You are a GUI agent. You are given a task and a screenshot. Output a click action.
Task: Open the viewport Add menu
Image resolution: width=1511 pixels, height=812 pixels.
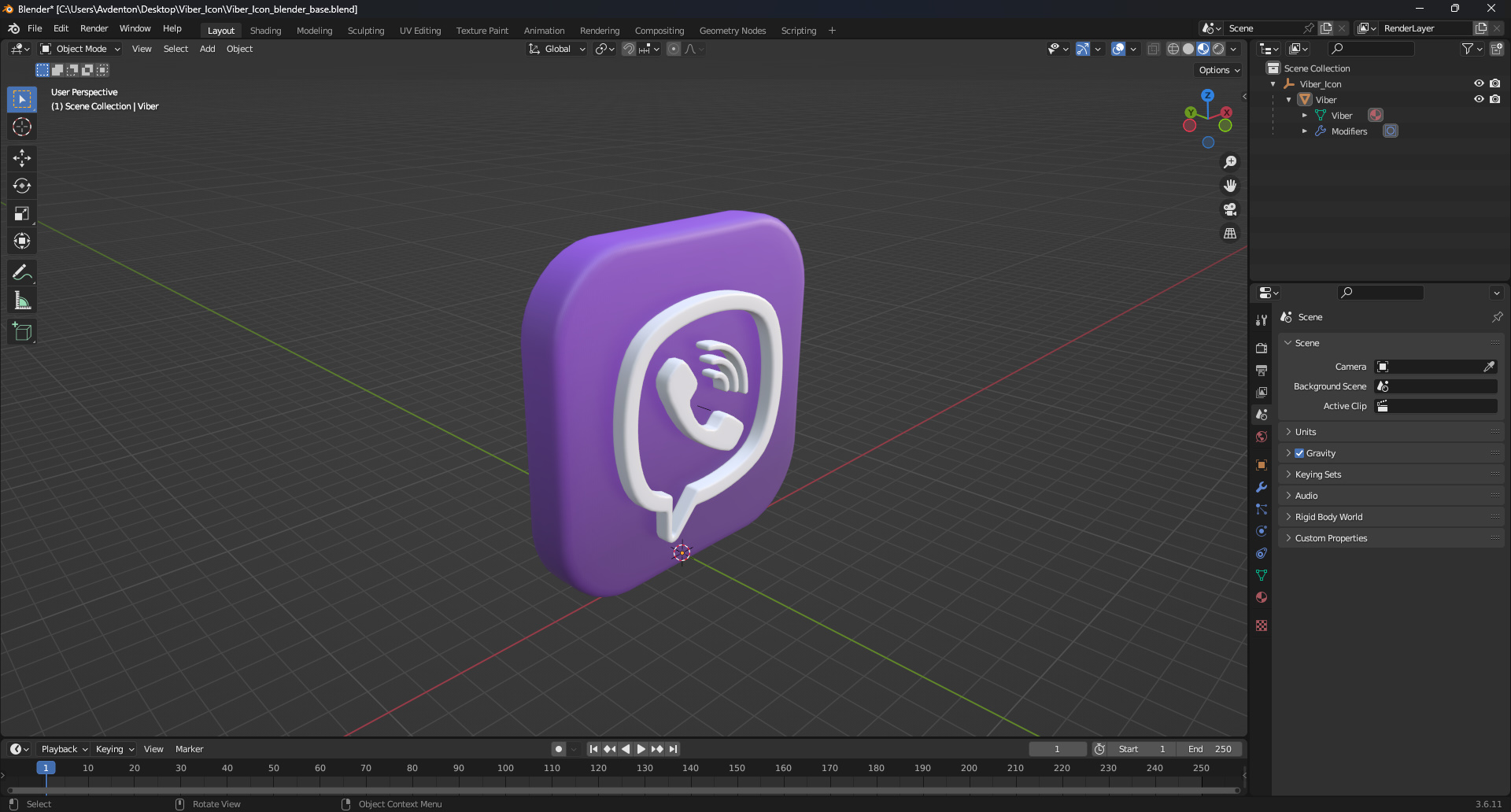point(207,49)
